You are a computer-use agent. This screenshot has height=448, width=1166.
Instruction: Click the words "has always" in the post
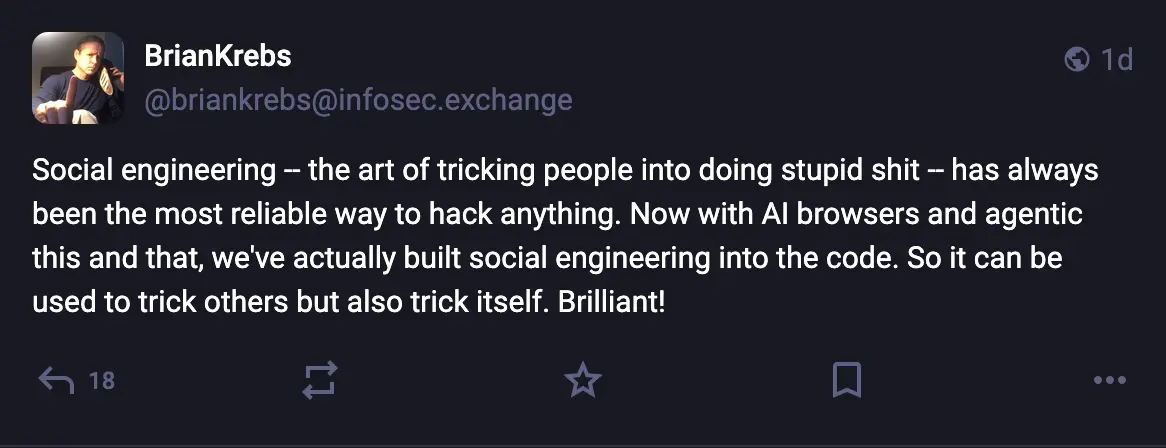tap(1024, 171)
